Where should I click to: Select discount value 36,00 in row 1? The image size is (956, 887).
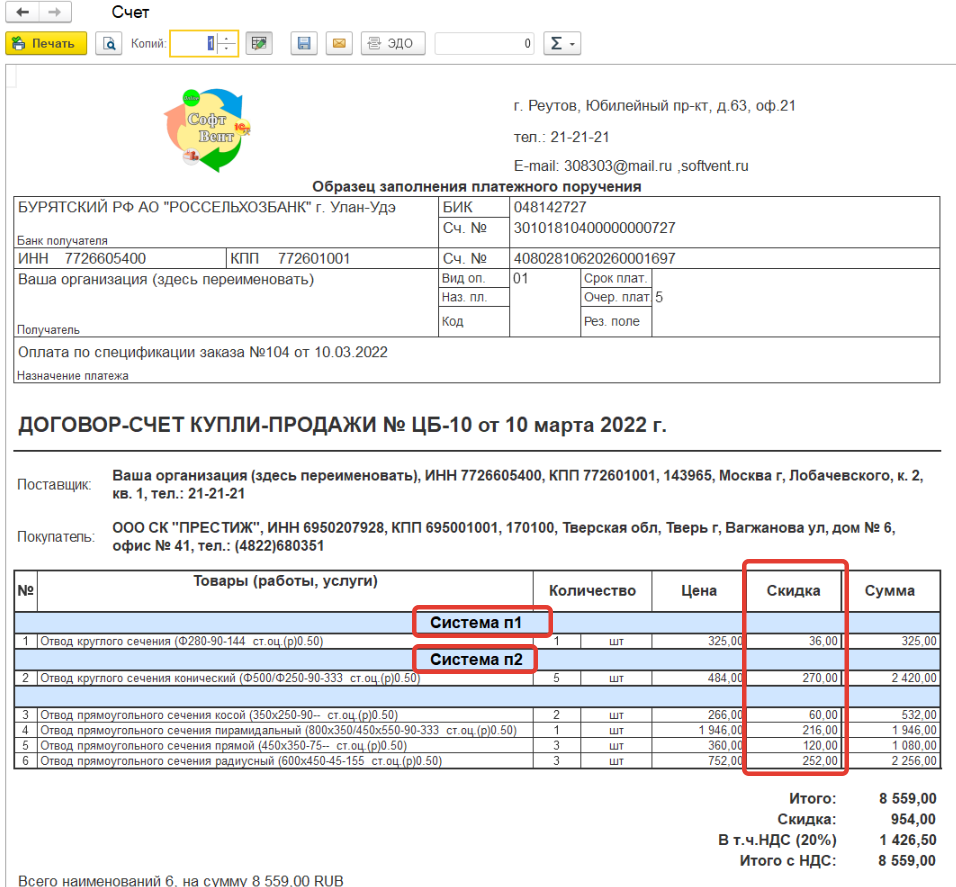pyautogui.click(x=823, y=641)
